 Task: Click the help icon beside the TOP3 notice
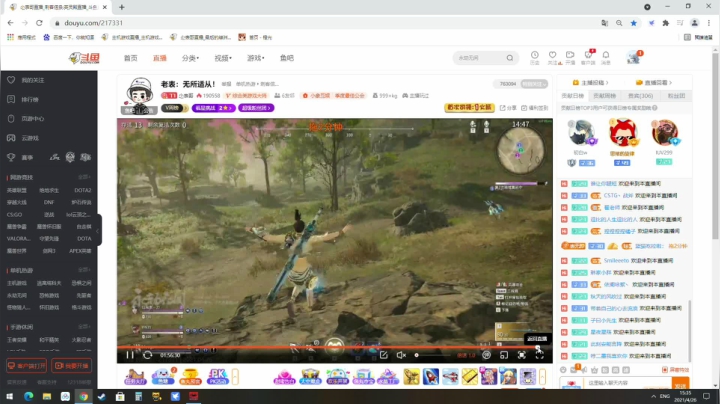point(655,108)
